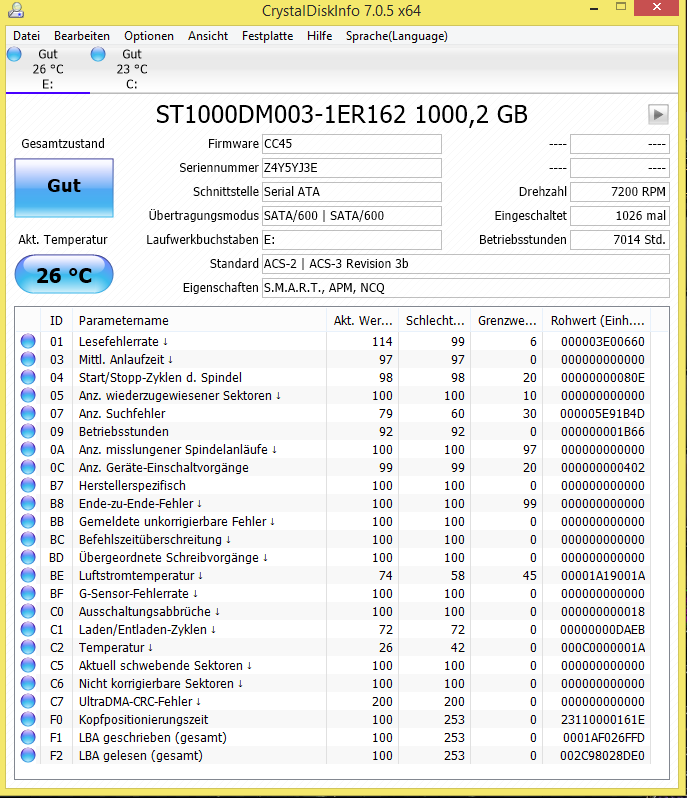Viewport: 687px width, 798px height.
Task: Click status circle of Herstellerspezifisch row
Action: click(x=28, y=485)
